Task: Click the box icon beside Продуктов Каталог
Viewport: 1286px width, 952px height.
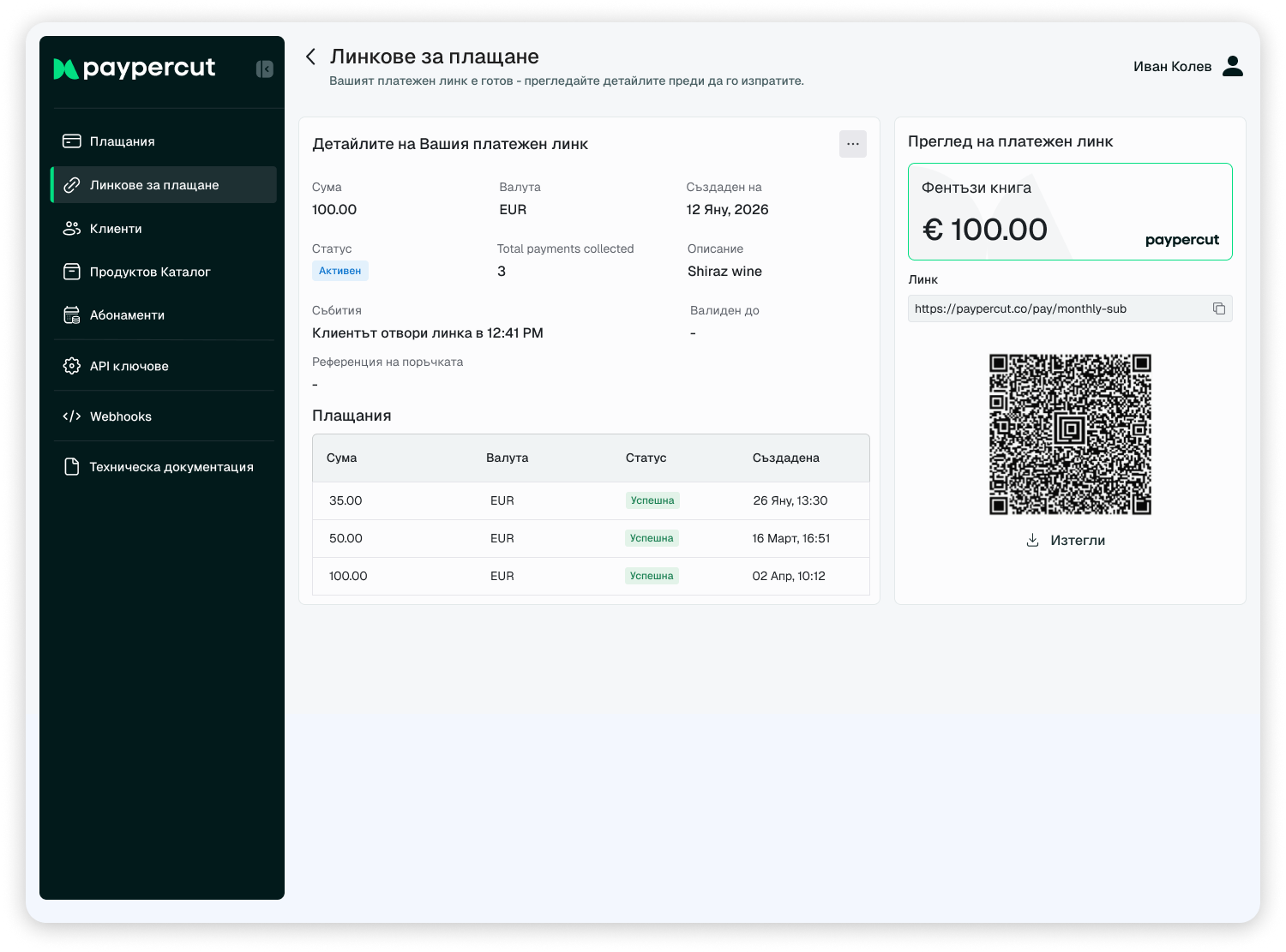Action: pos(72,272)
